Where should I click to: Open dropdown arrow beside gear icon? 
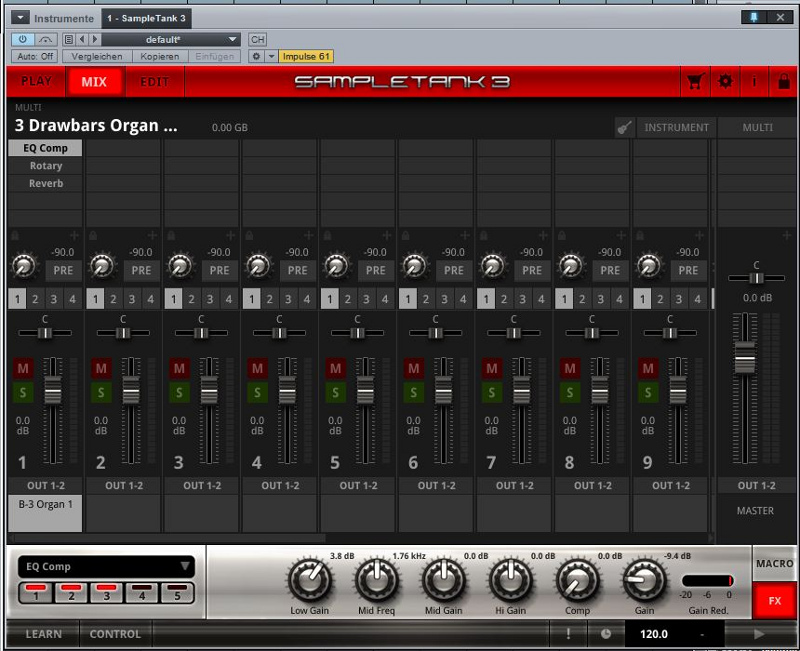[x=271, y=56]
